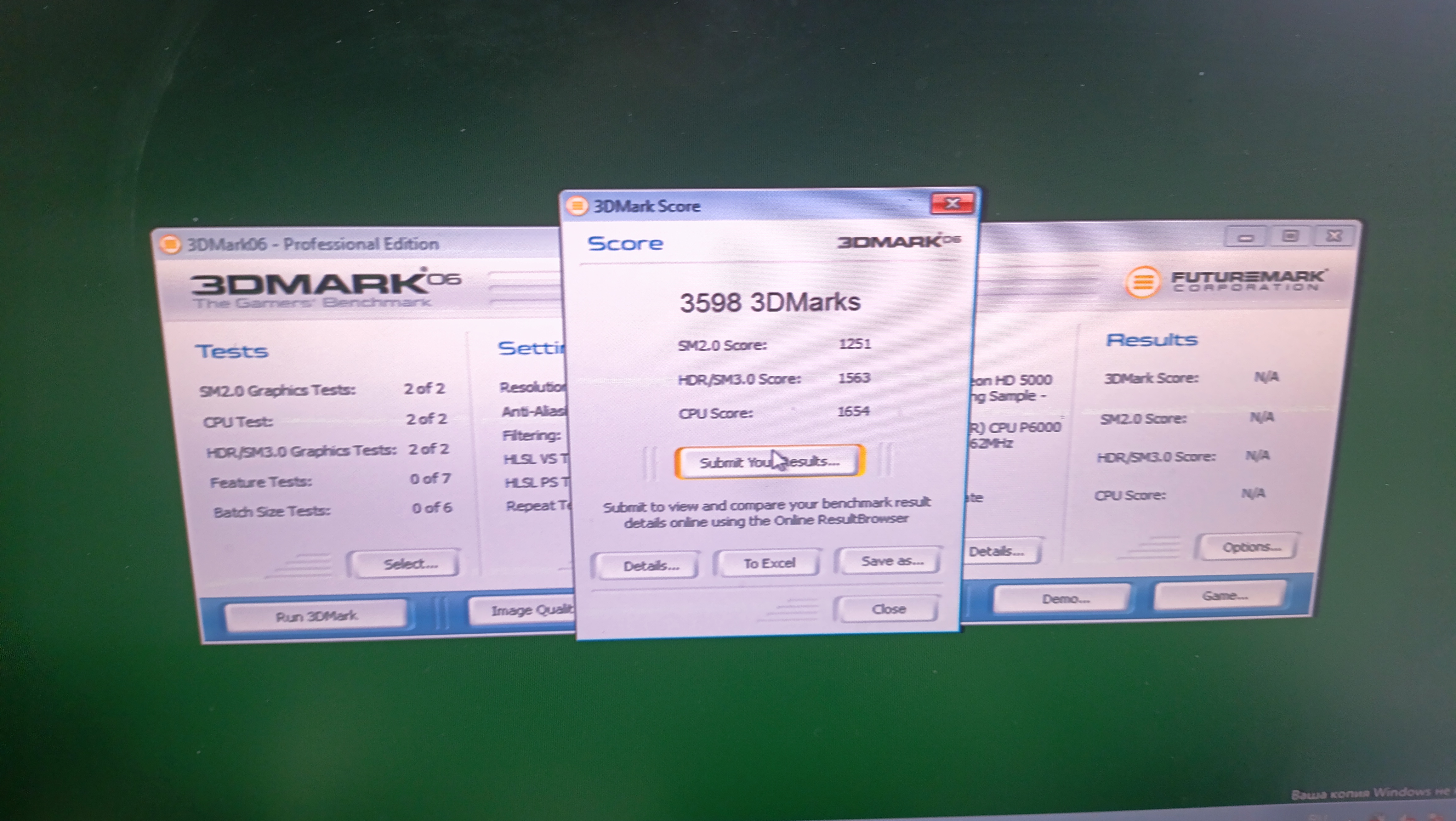Click 3DMark Score dialog title icon
The height and width of the screenshot is (821, 1456).
(x=577, y=206)
